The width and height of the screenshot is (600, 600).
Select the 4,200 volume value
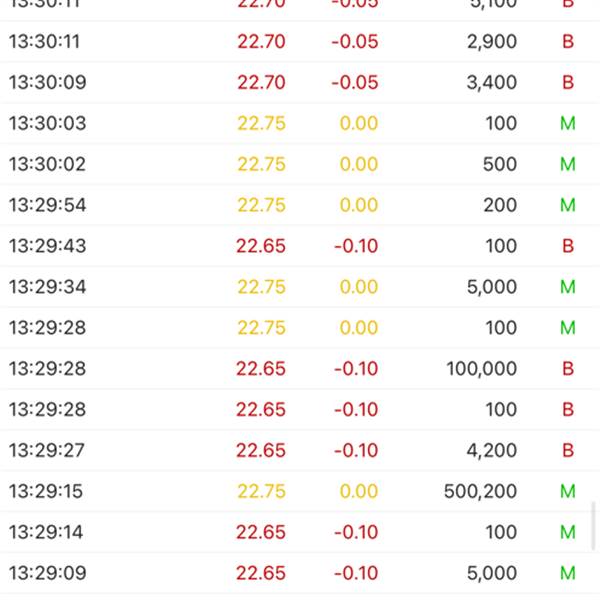tap(491, 451)
